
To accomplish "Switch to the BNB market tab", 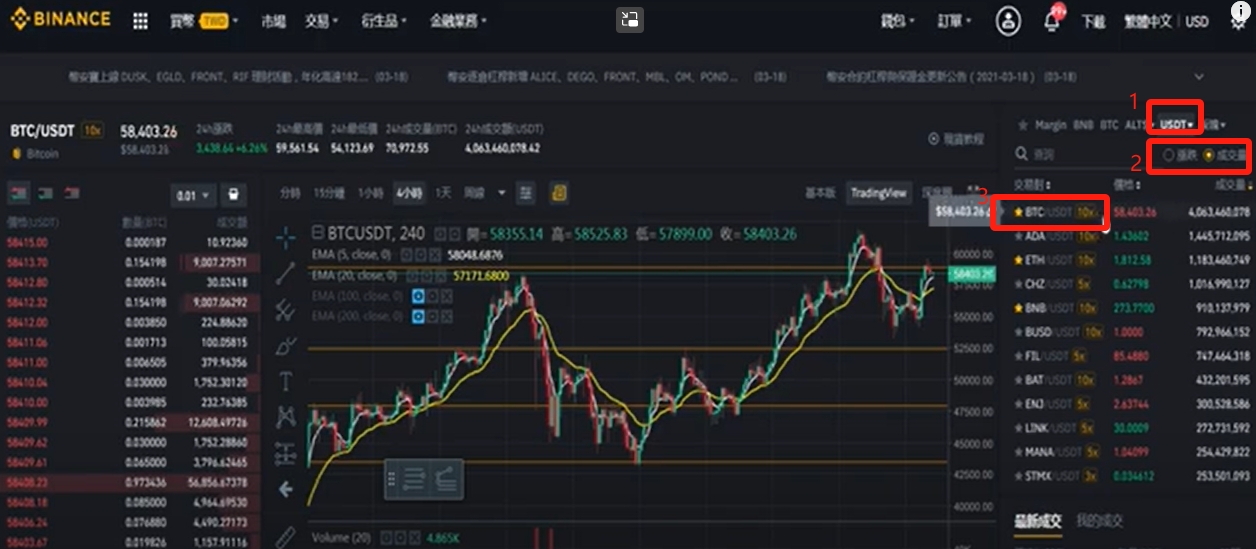I will 1084,125.
